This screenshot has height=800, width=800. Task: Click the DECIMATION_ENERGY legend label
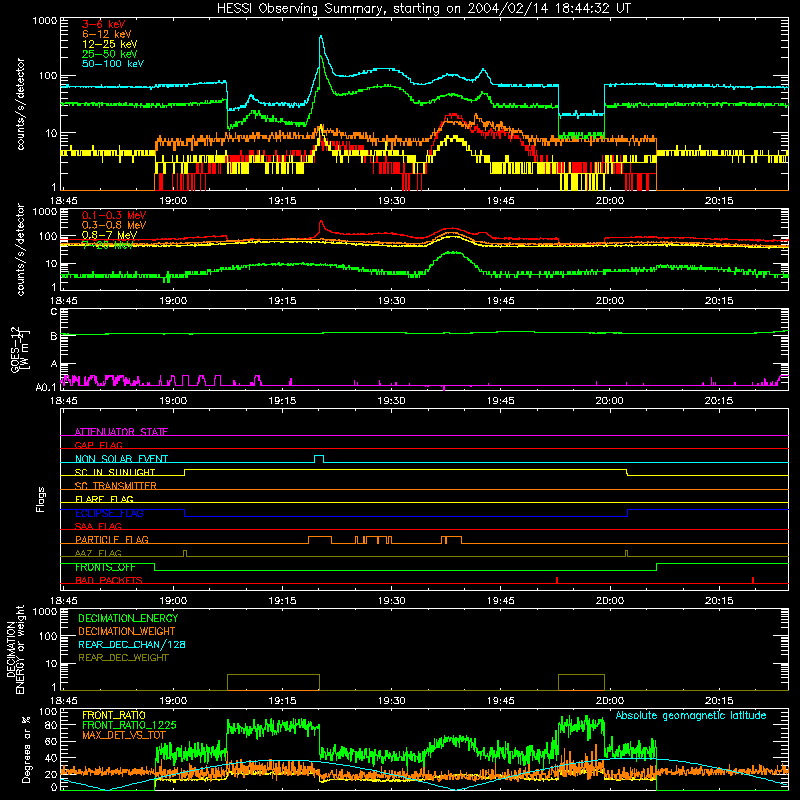coord(128,618)
